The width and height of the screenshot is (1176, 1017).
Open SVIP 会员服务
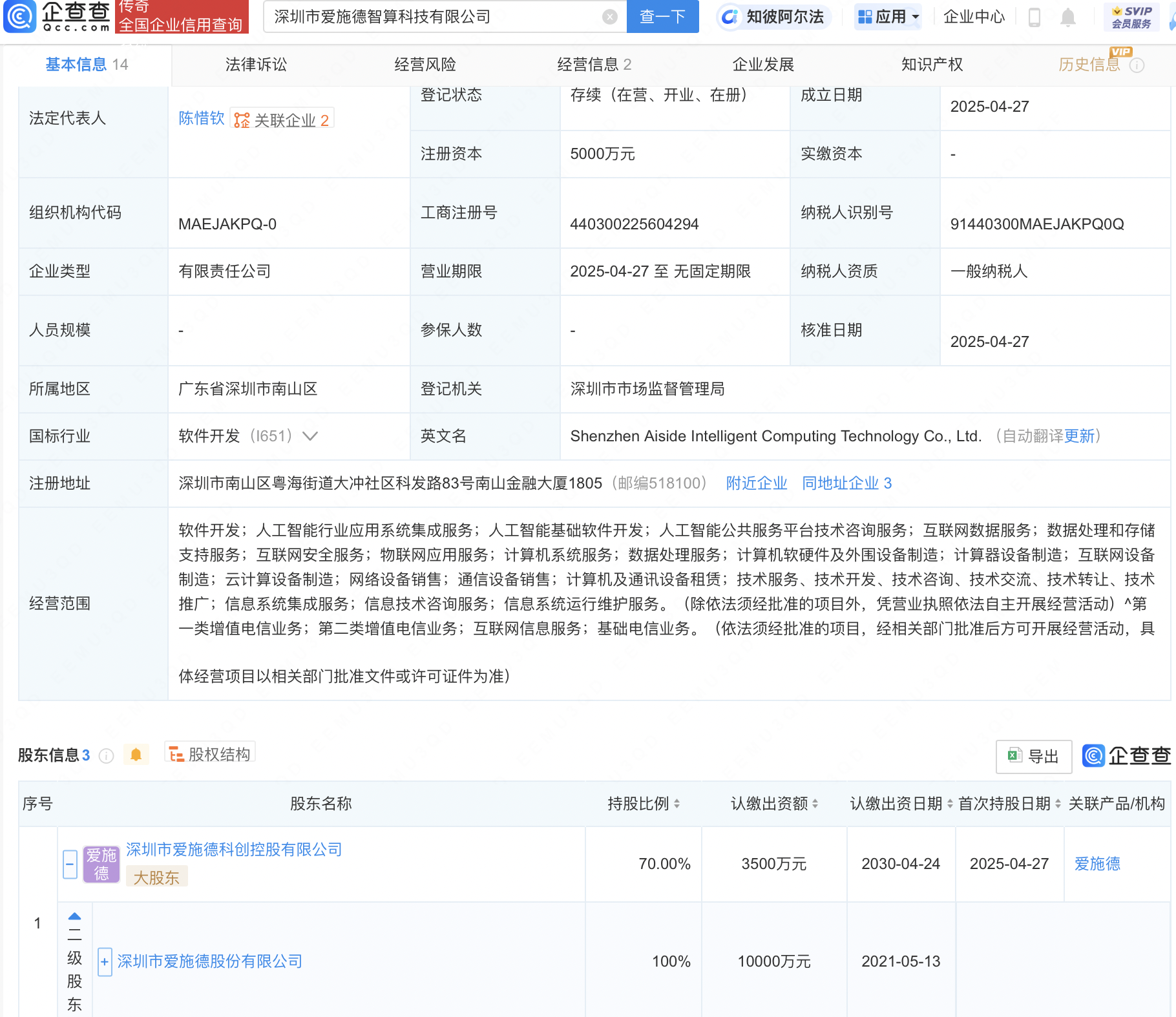point(1131,17)
